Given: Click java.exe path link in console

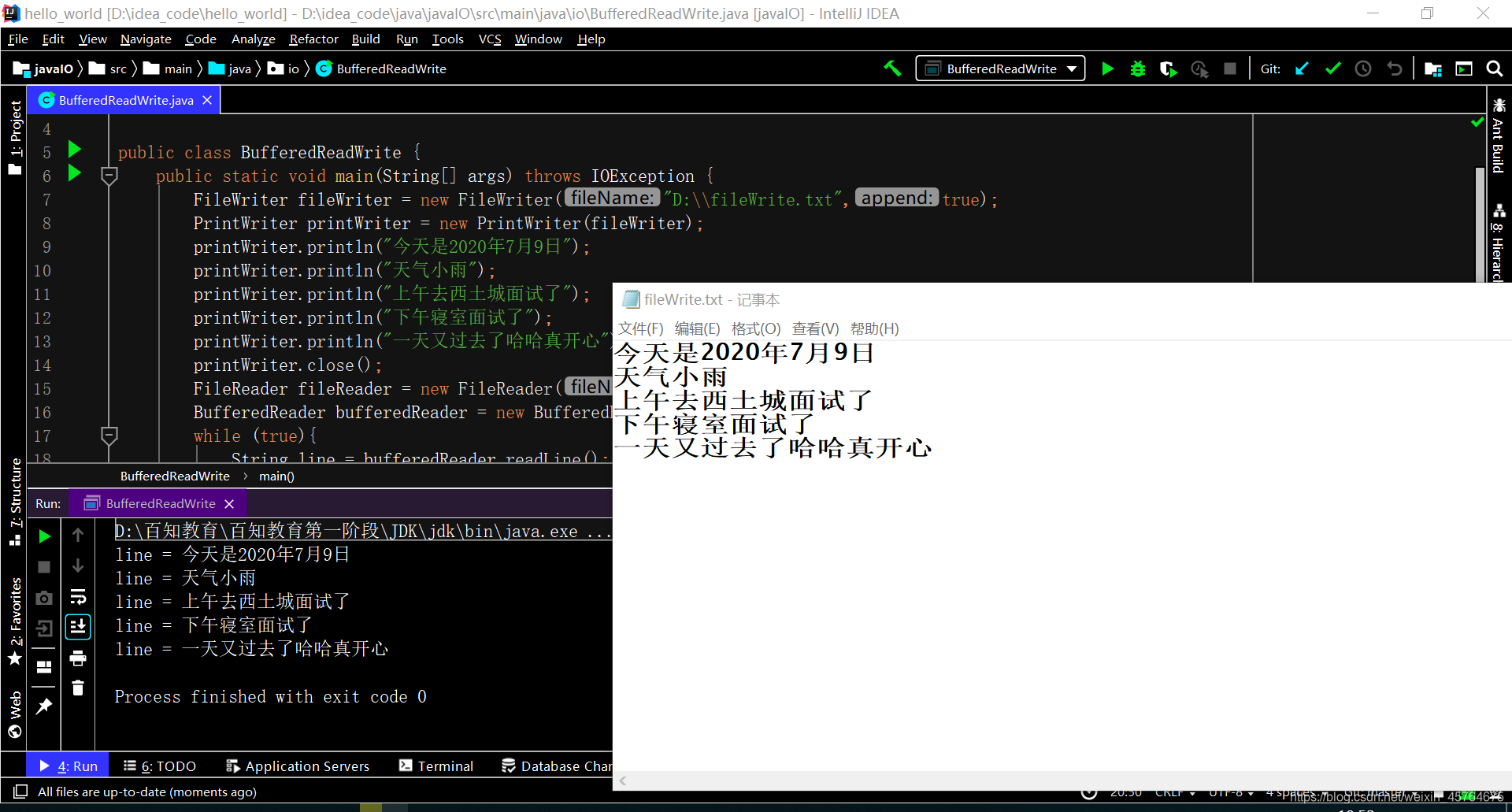Looking at the screenshot, I should [362, 531].
